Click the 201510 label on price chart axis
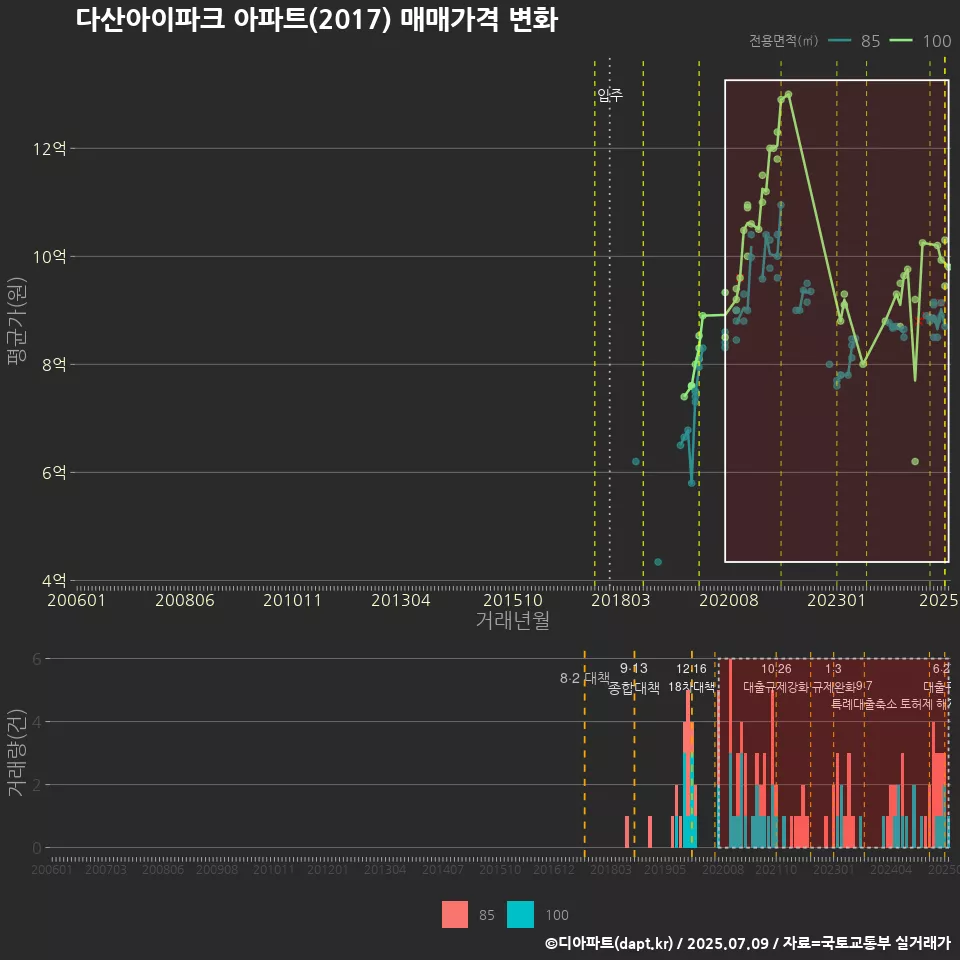The height and width of the screenshot is (960, 960). 513,600
